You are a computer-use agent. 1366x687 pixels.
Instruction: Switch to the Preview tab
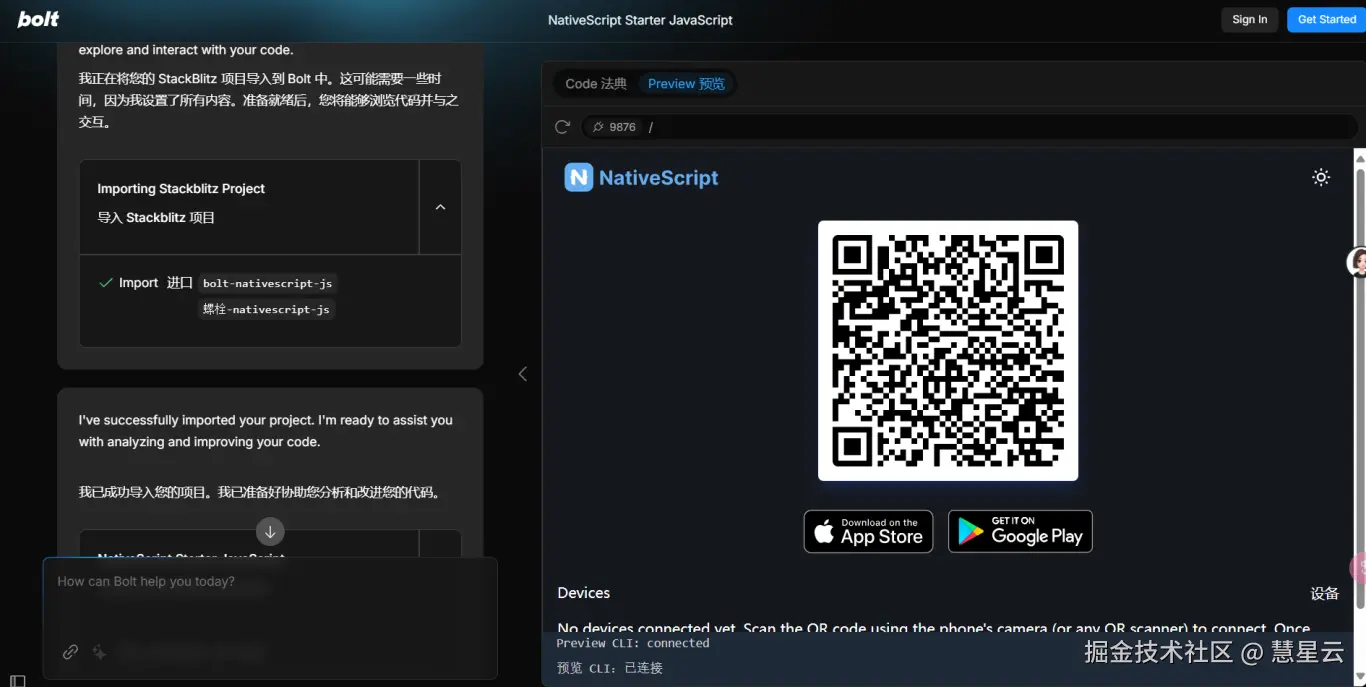pos(686,84)
